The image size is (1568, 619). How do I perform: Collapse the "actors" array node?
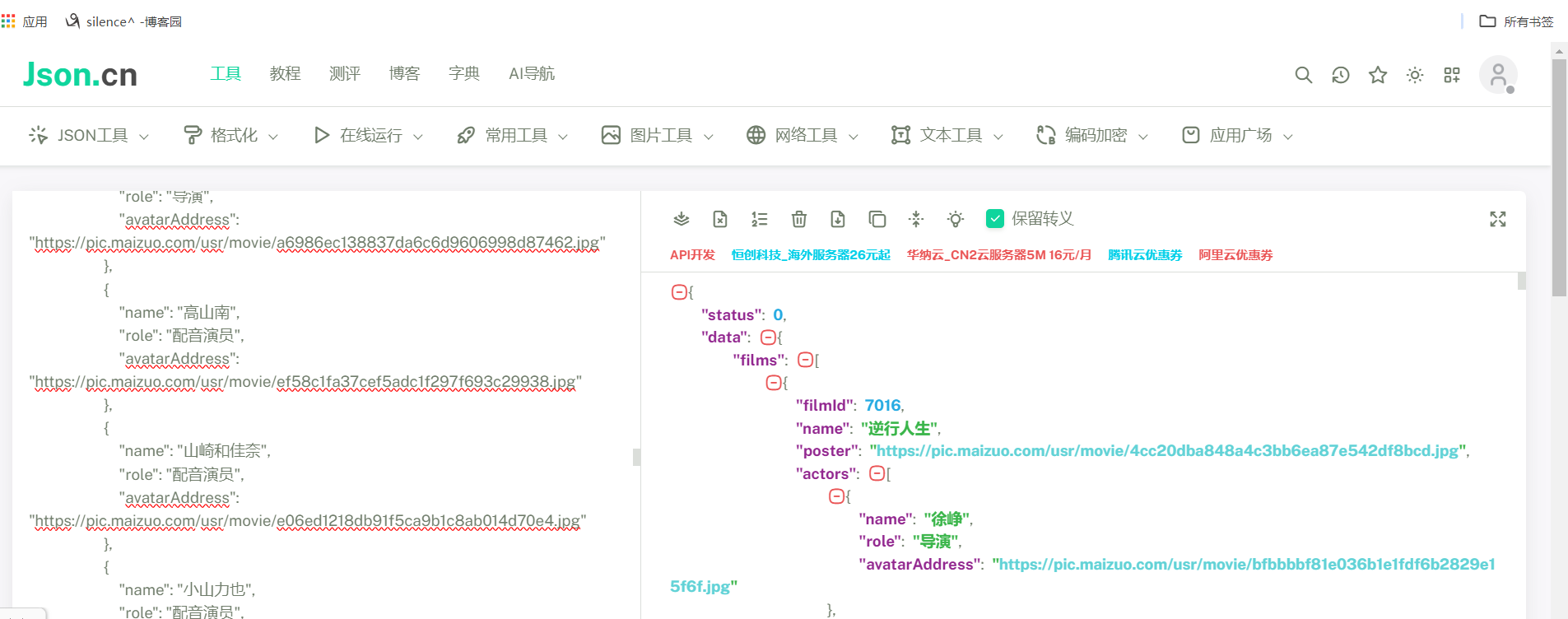click(877, 473)
